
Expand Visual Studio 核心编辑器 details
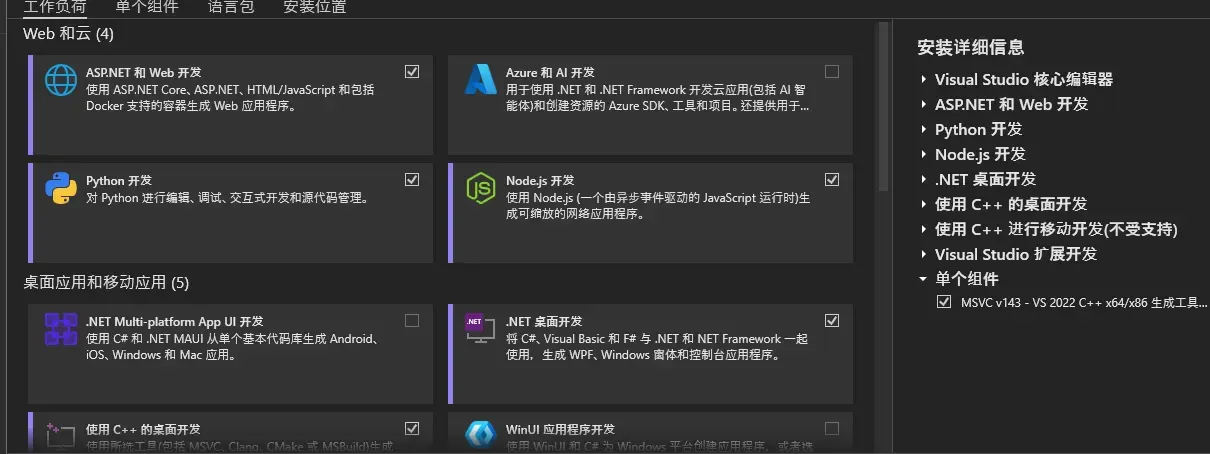924,79
